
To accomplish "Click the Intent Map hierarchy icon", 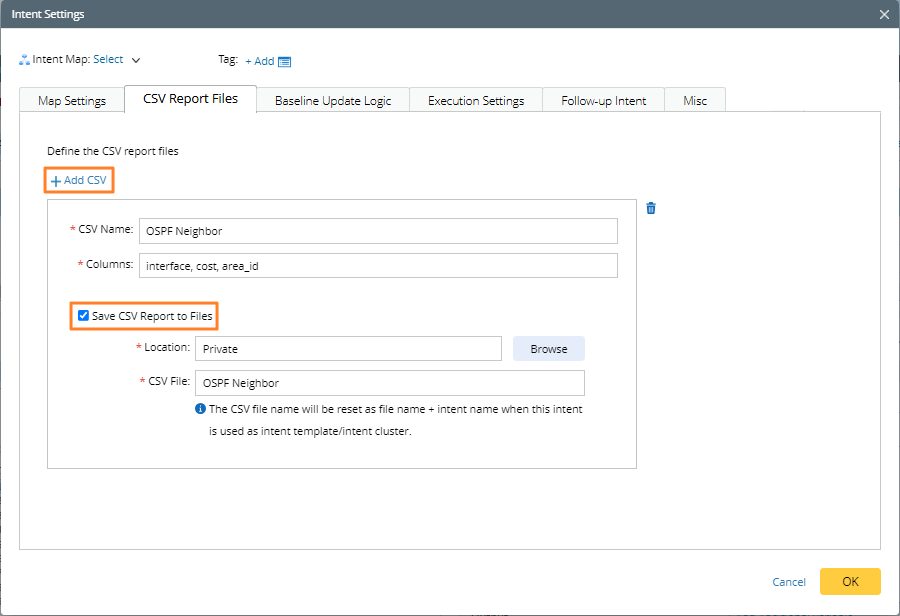I will click(24, 60).
